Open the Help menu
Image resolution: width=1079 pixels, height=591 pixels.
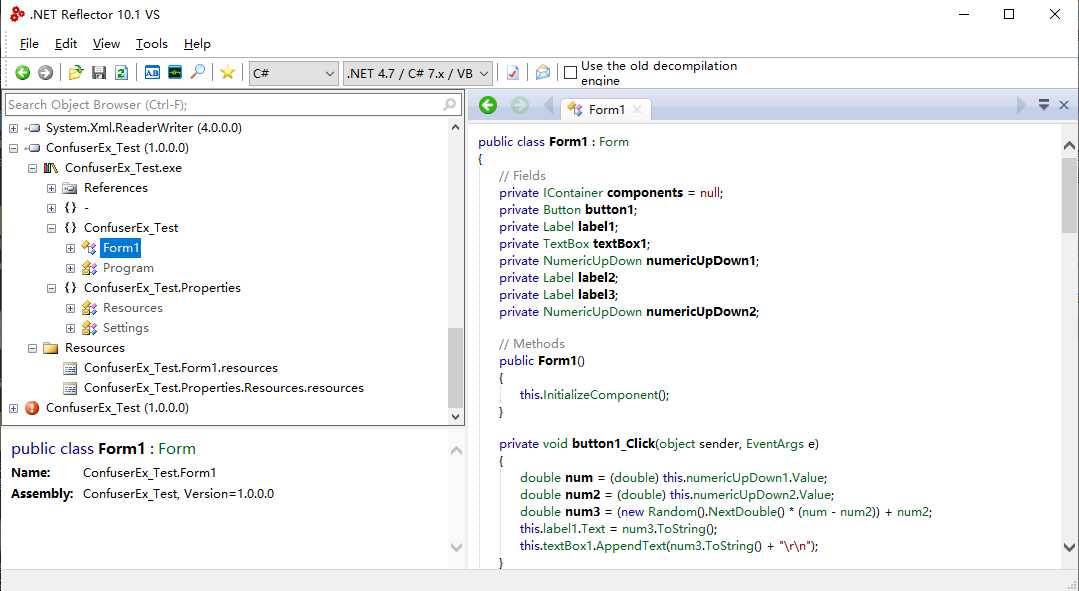pyautogui.click(x=197, y=43)
